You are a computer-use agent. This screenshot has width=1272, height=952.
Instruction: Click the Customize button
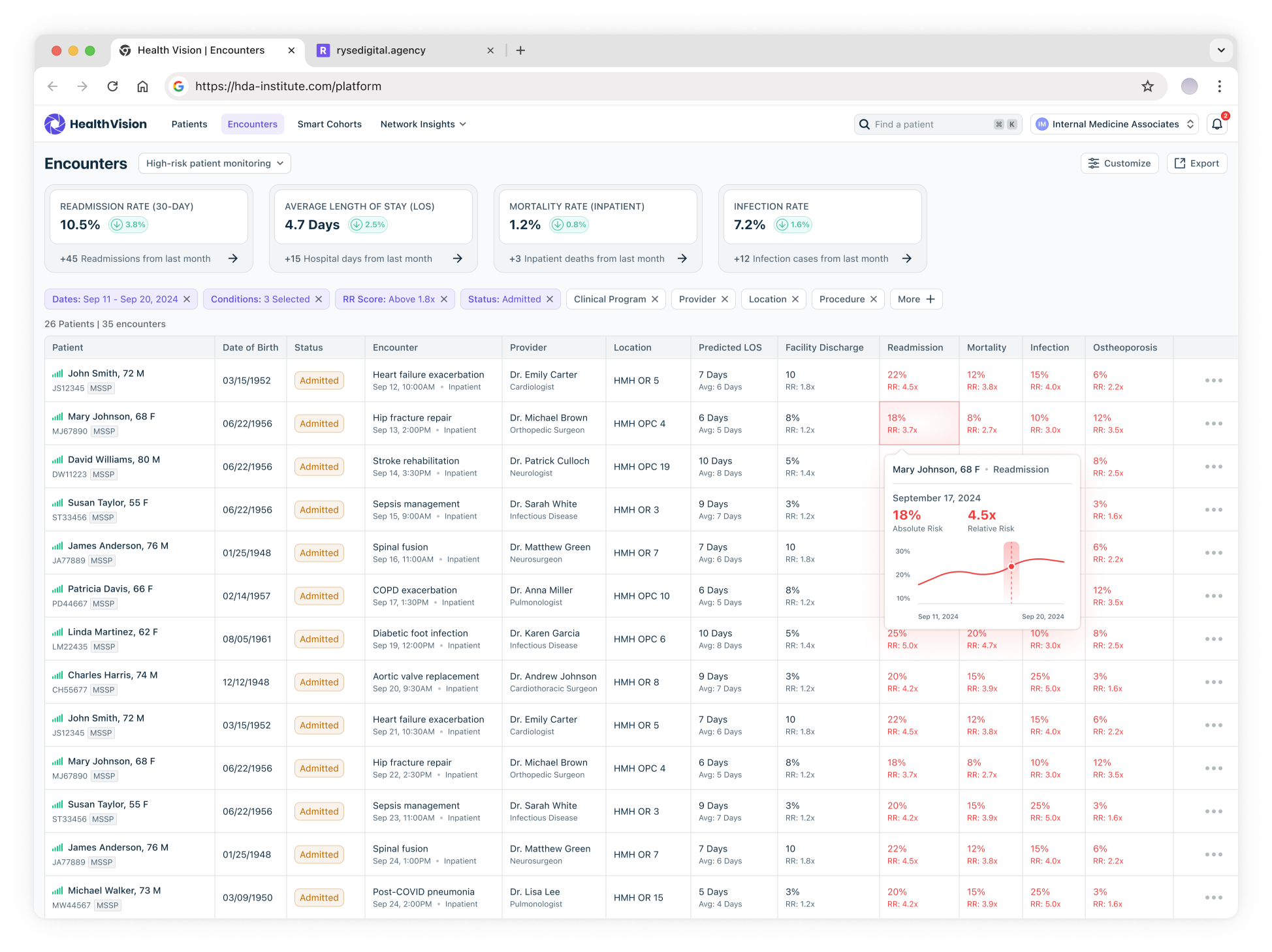1119,163
